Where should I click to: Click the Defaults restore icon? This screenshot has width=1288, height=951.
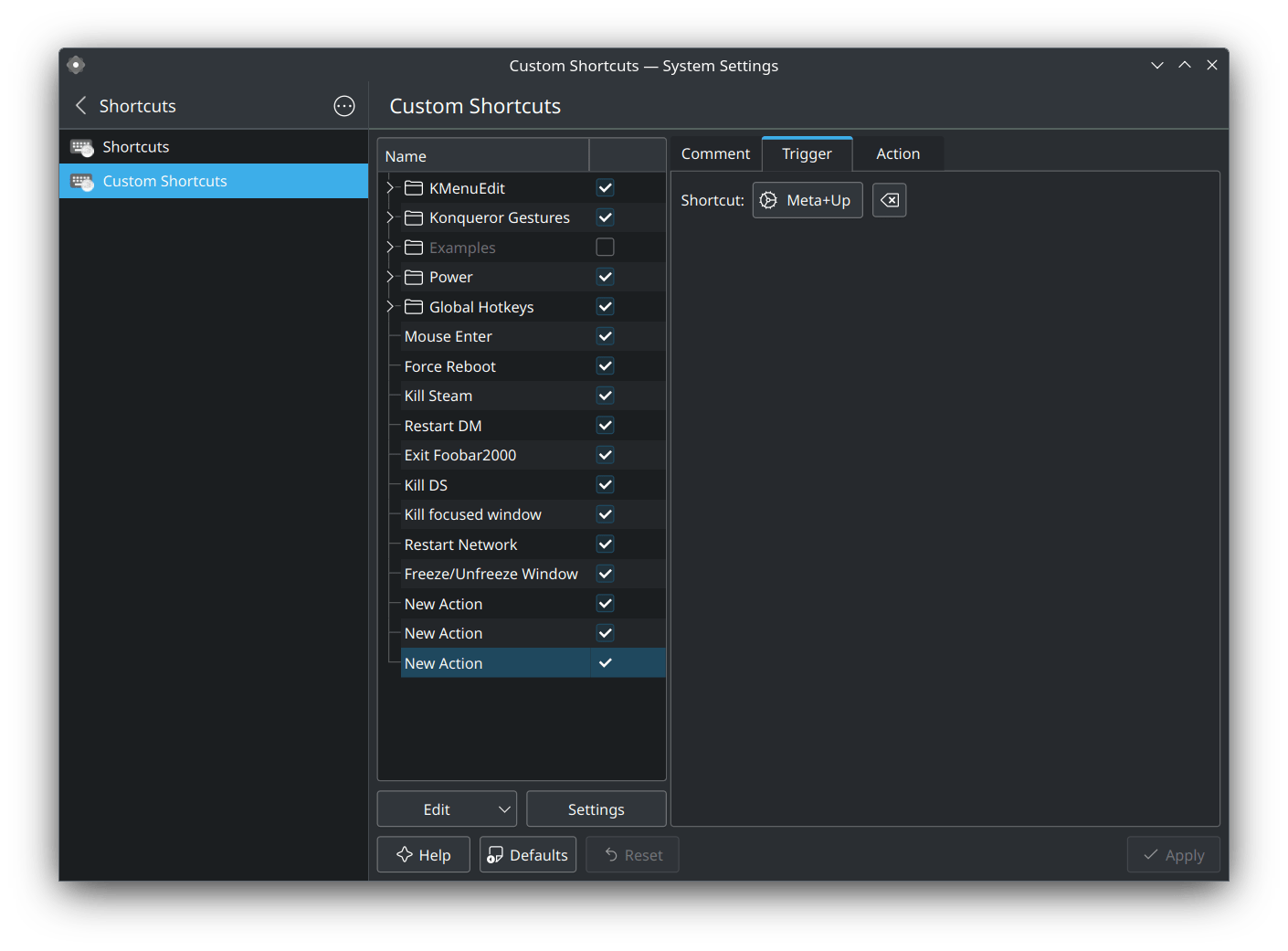point(496,854)
